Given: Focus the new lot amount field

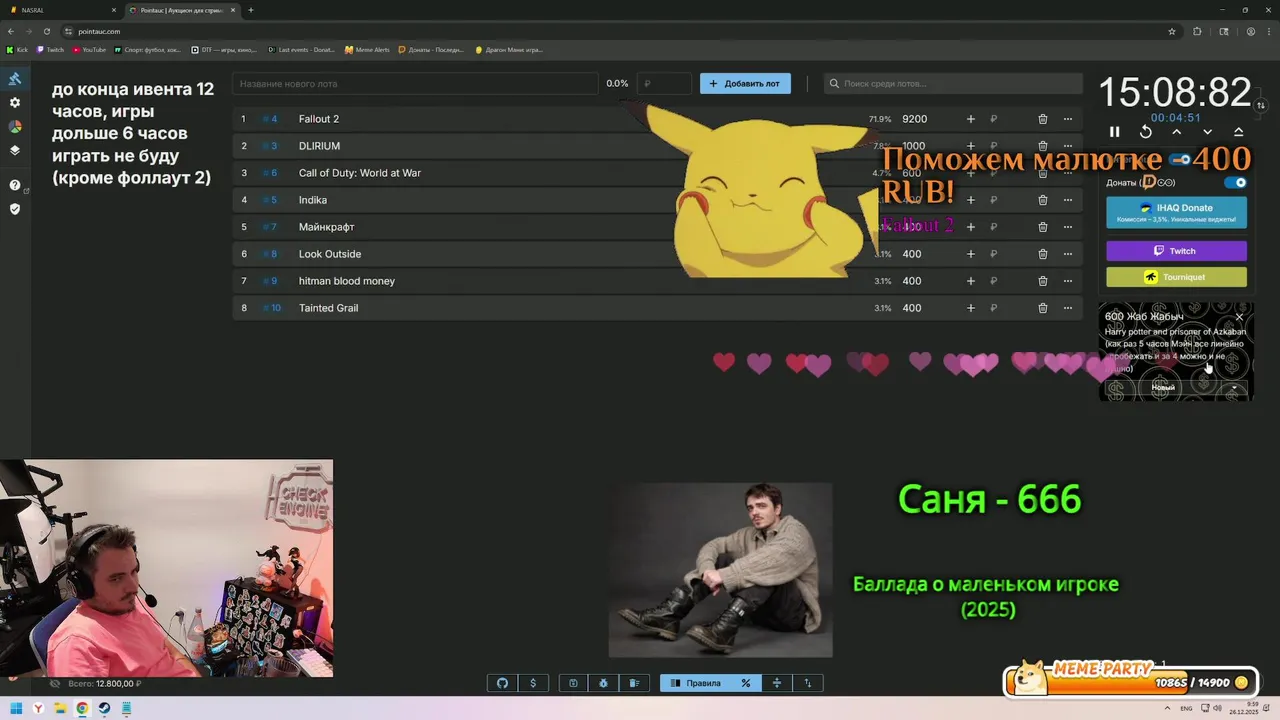Looking at the screenshot, I should [x=664, y=84].
